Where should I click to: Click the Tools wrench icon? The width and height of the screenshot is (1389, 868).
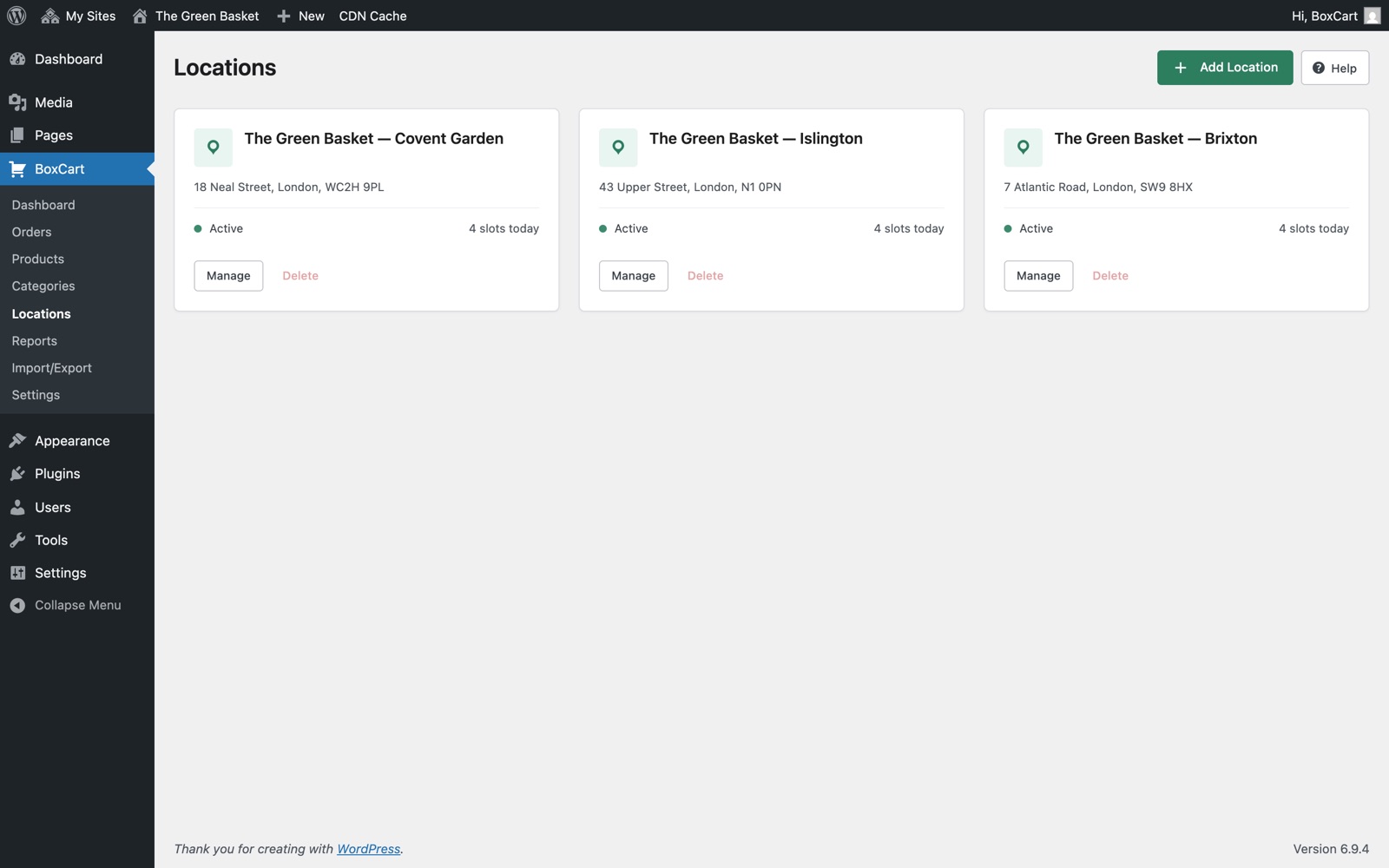pos(17,540)
